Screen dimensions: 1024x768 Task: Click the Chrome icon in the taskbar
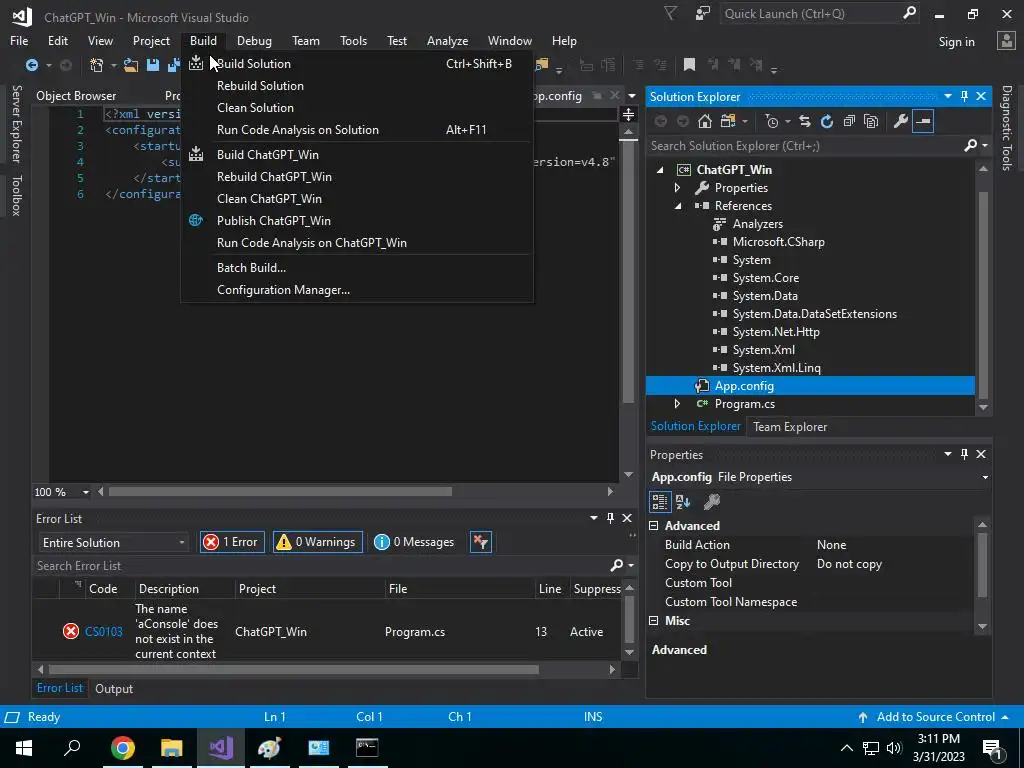pos(122,748)
